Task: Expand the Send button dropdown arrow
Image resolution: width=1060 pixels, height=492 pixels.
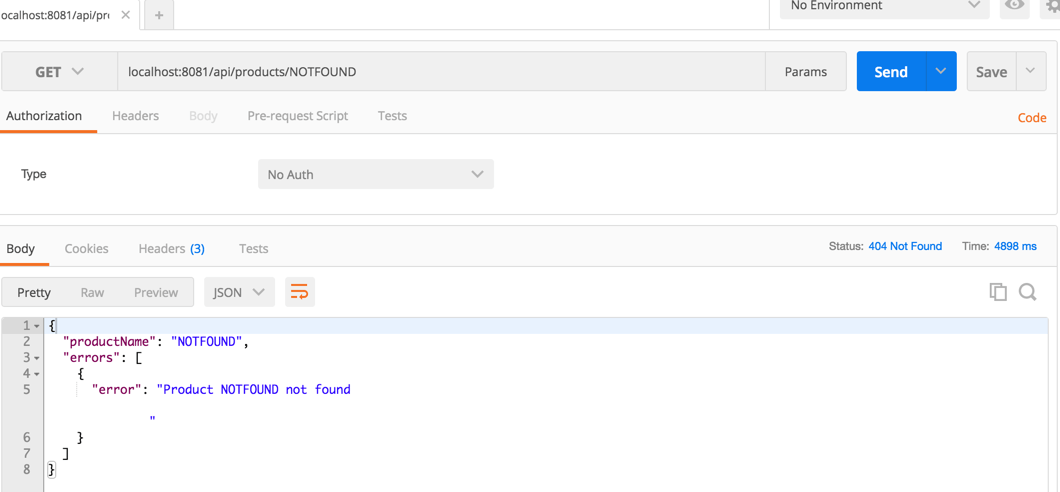Action: coord(941,72)
